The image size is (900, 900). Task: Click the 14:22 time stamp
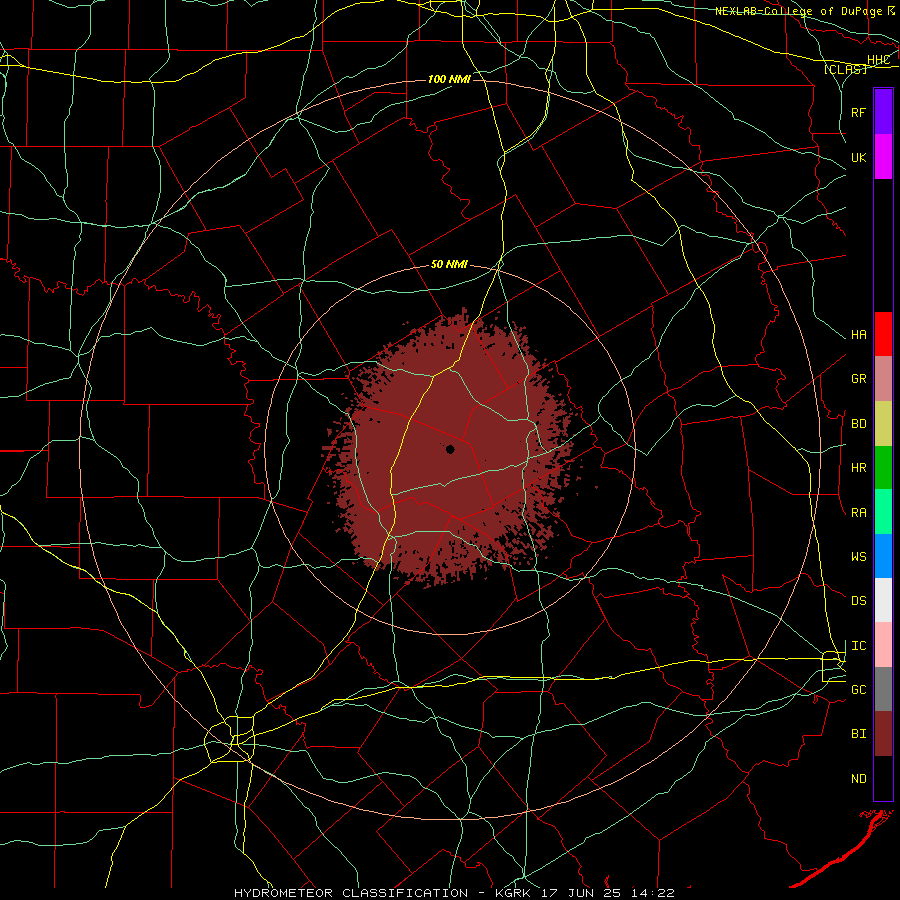pos(651,893)
